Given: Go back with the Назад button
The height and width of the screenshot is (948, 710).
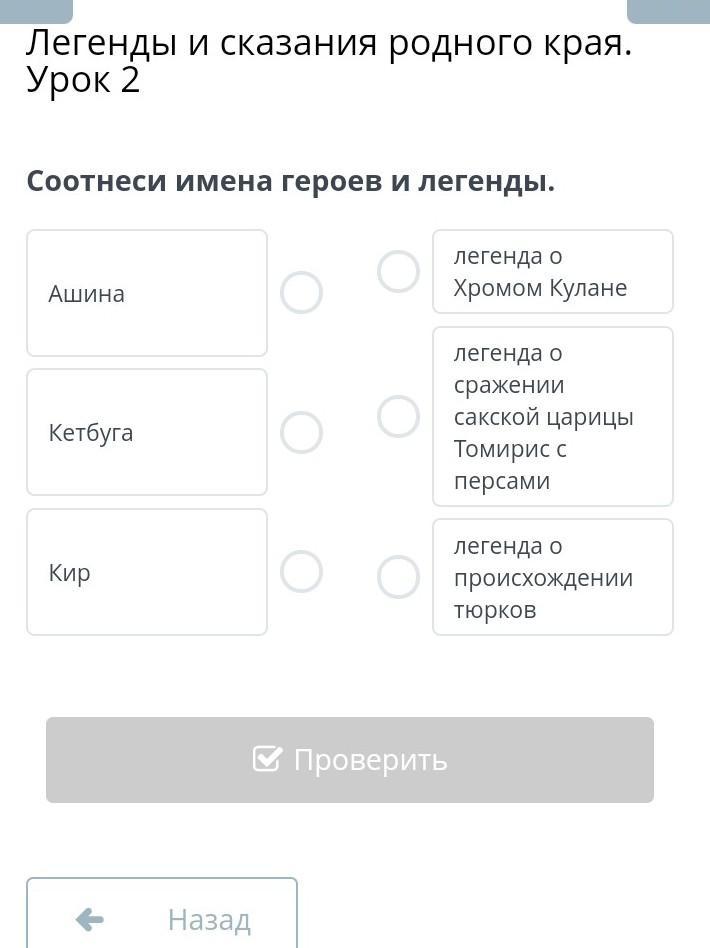Looking at the screenshot, I should click(162, 915).
